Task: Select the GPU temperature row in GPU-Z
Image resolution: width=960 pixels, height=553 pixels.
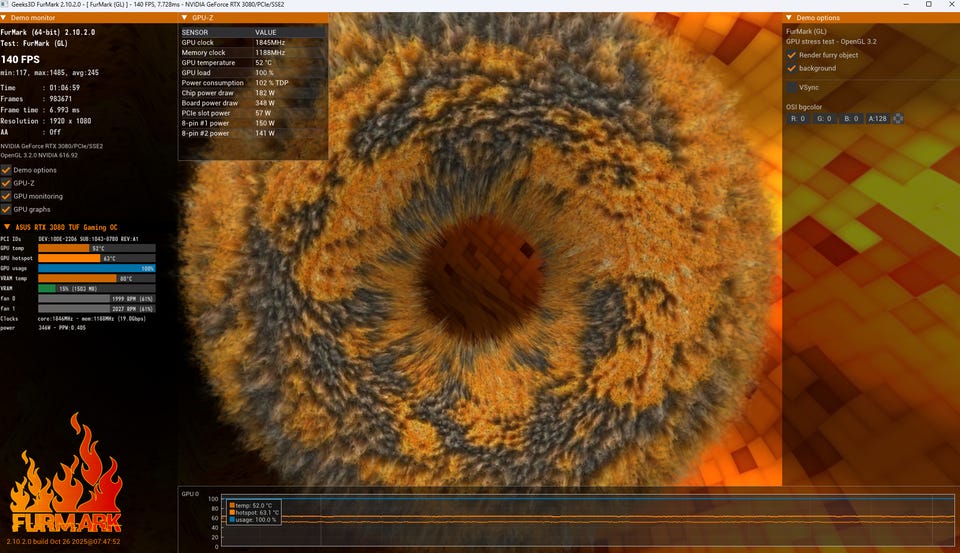Action: pos(253,62)
